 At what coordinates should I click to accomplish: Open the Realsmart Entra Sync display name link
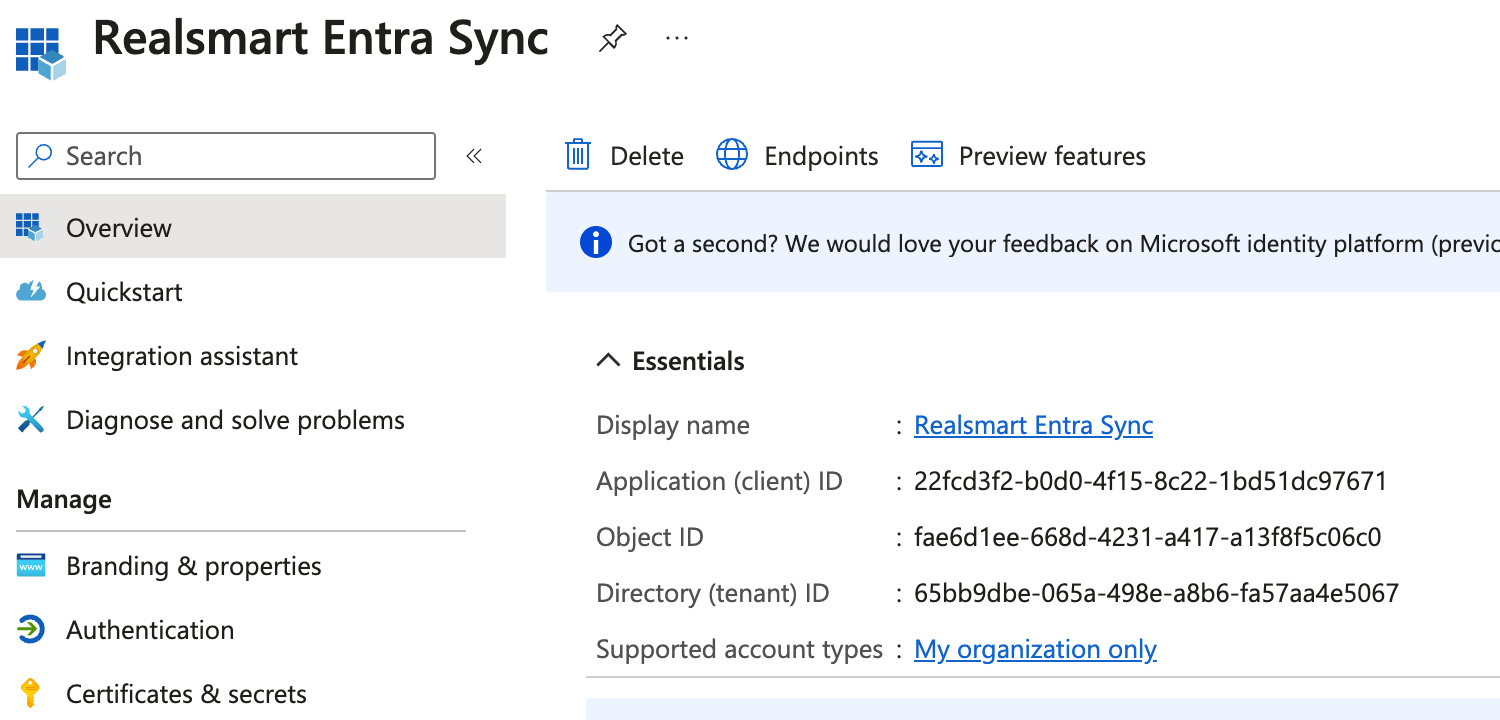pos(1033,425)
